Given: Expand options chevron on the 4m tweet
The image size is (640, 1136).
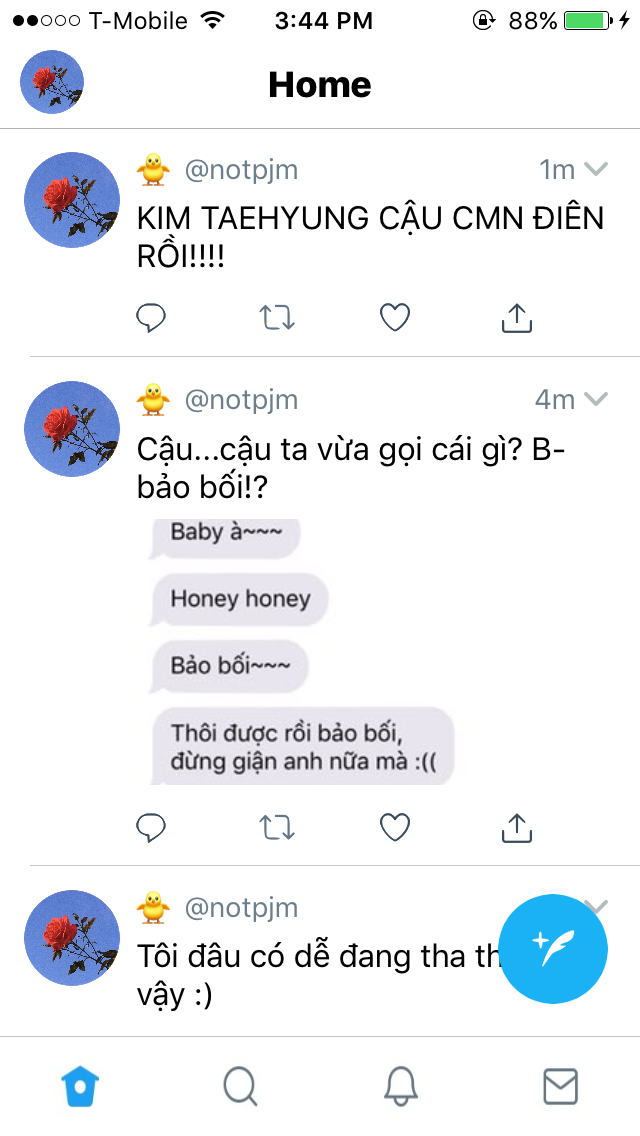Looking at the screenshot, I should tap(596, 400).
